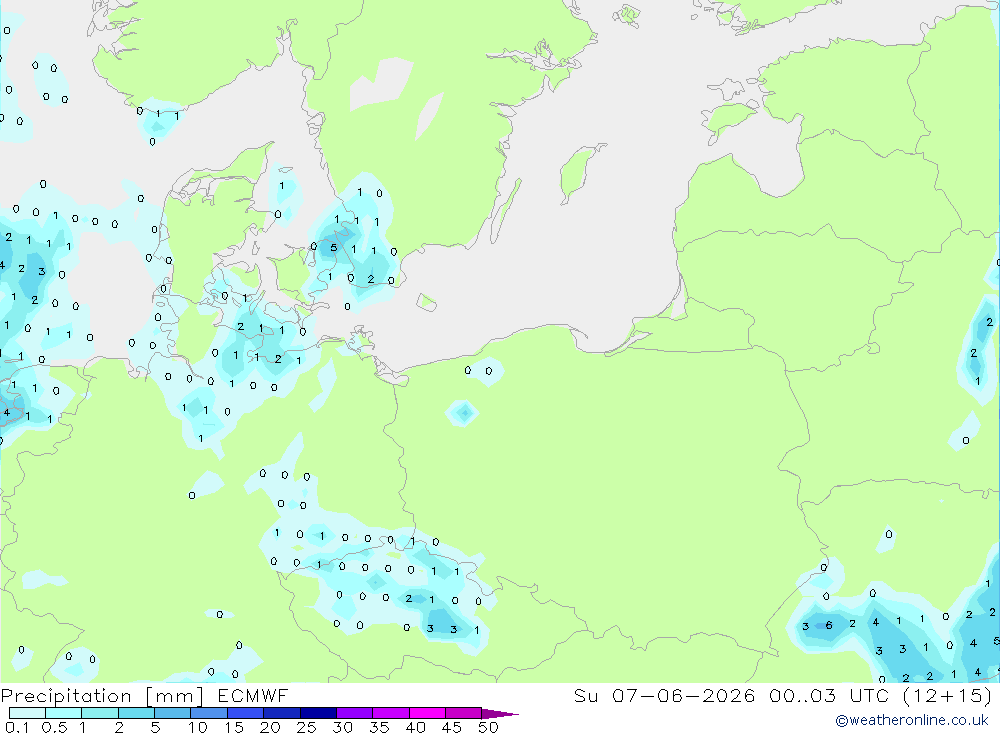Click the 20–25 mm dark blue legend segment
This screenshot has width=1000, height=733.
coord(282,713)
